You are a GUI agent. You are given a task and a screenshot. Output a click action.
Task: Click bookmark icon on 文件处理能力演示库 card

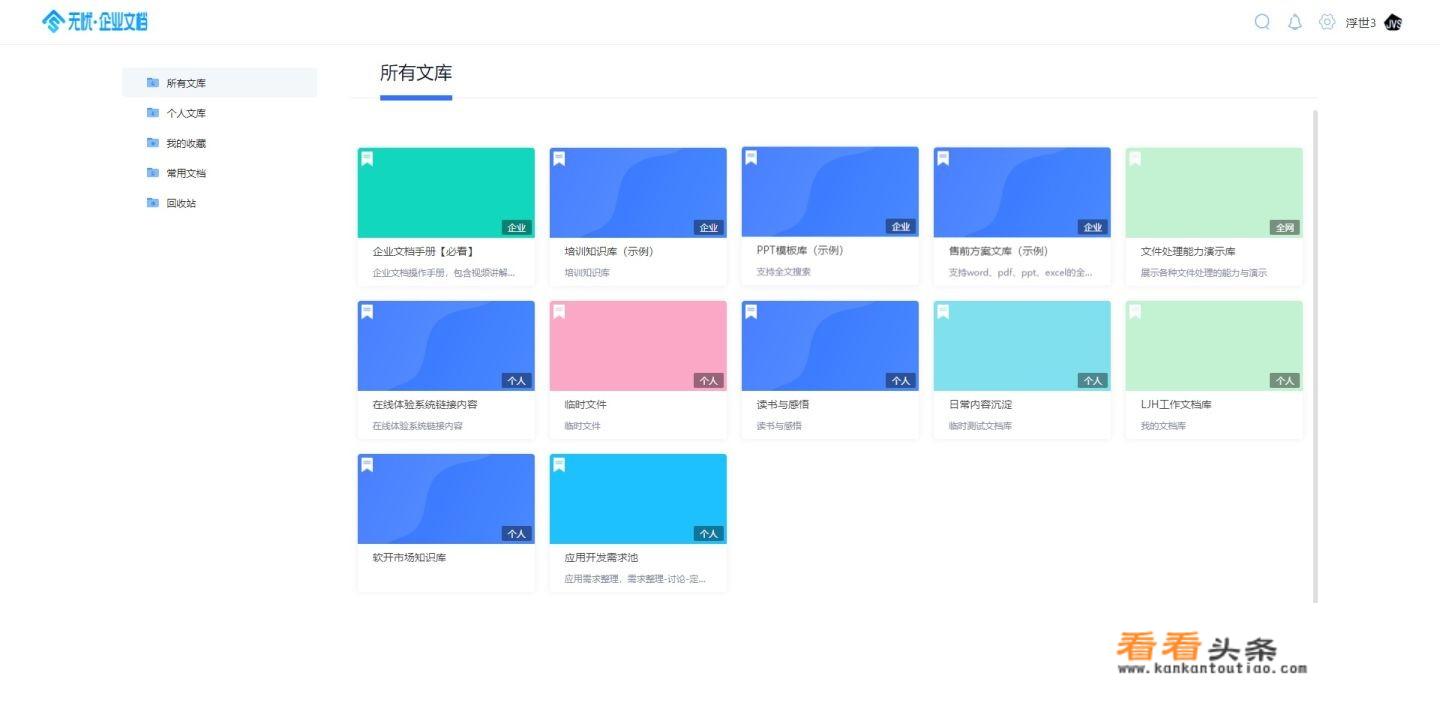[x=1135, y=158]
